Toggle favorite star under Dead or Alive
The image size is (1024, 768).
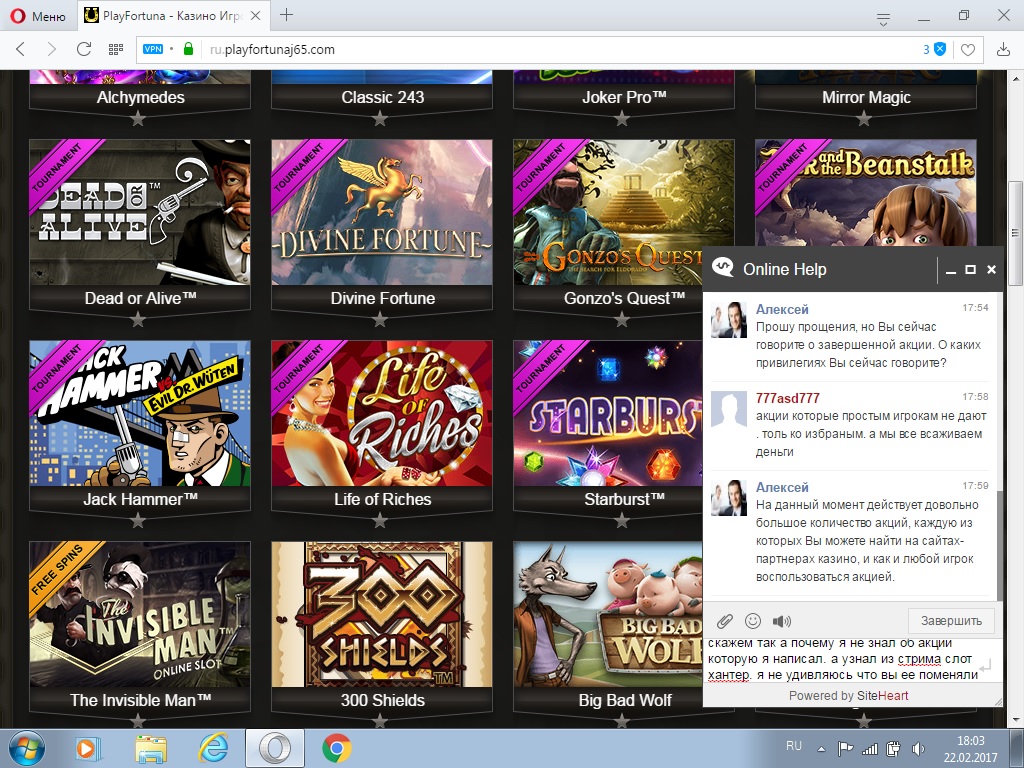click(x=138, y=320)
